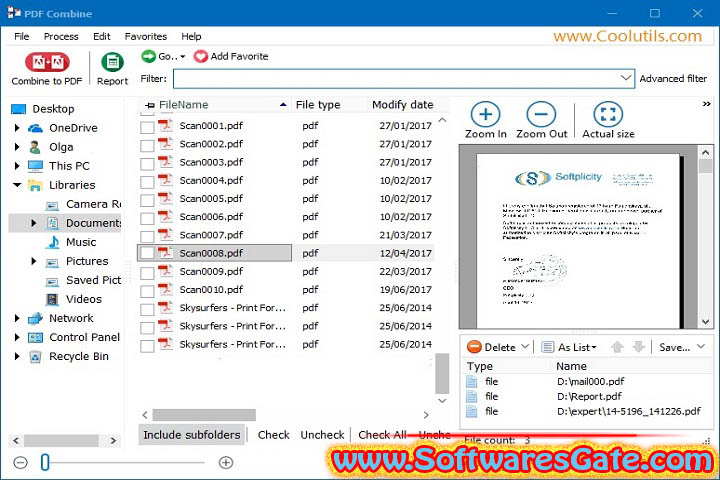
Task: Collapse preview panel with double-chevron icon
Action: (706, 104)
